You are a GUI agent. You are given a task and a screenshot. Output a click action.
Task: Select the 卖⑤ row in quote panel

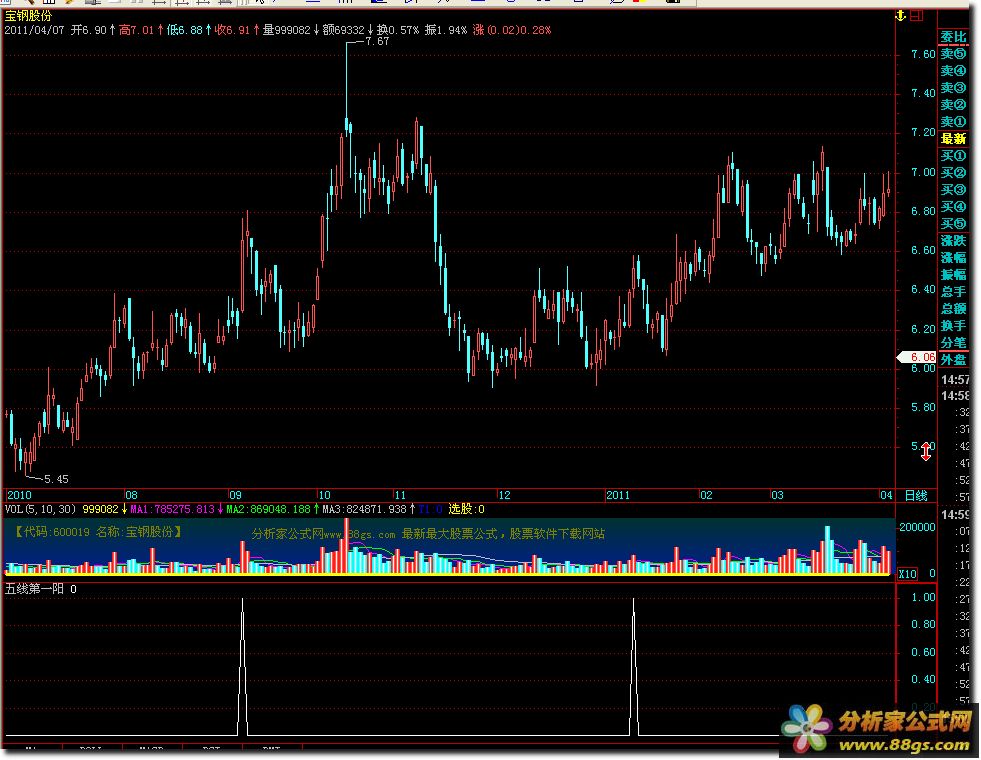point(953,54)
